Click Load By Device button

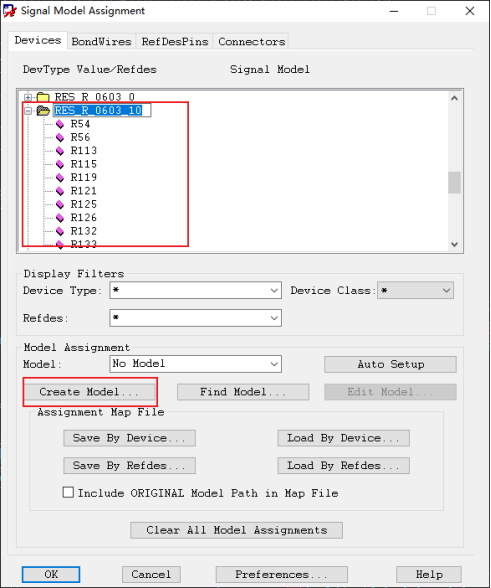(344, 438)
